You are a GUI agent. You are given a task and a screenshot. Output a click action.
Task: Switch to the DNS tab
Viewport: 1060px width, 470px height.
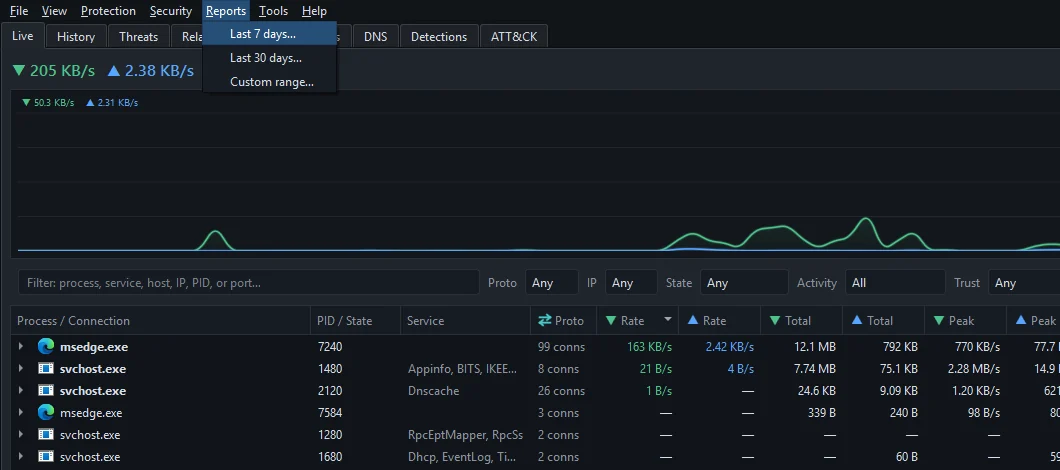click(x=376, y=37)
